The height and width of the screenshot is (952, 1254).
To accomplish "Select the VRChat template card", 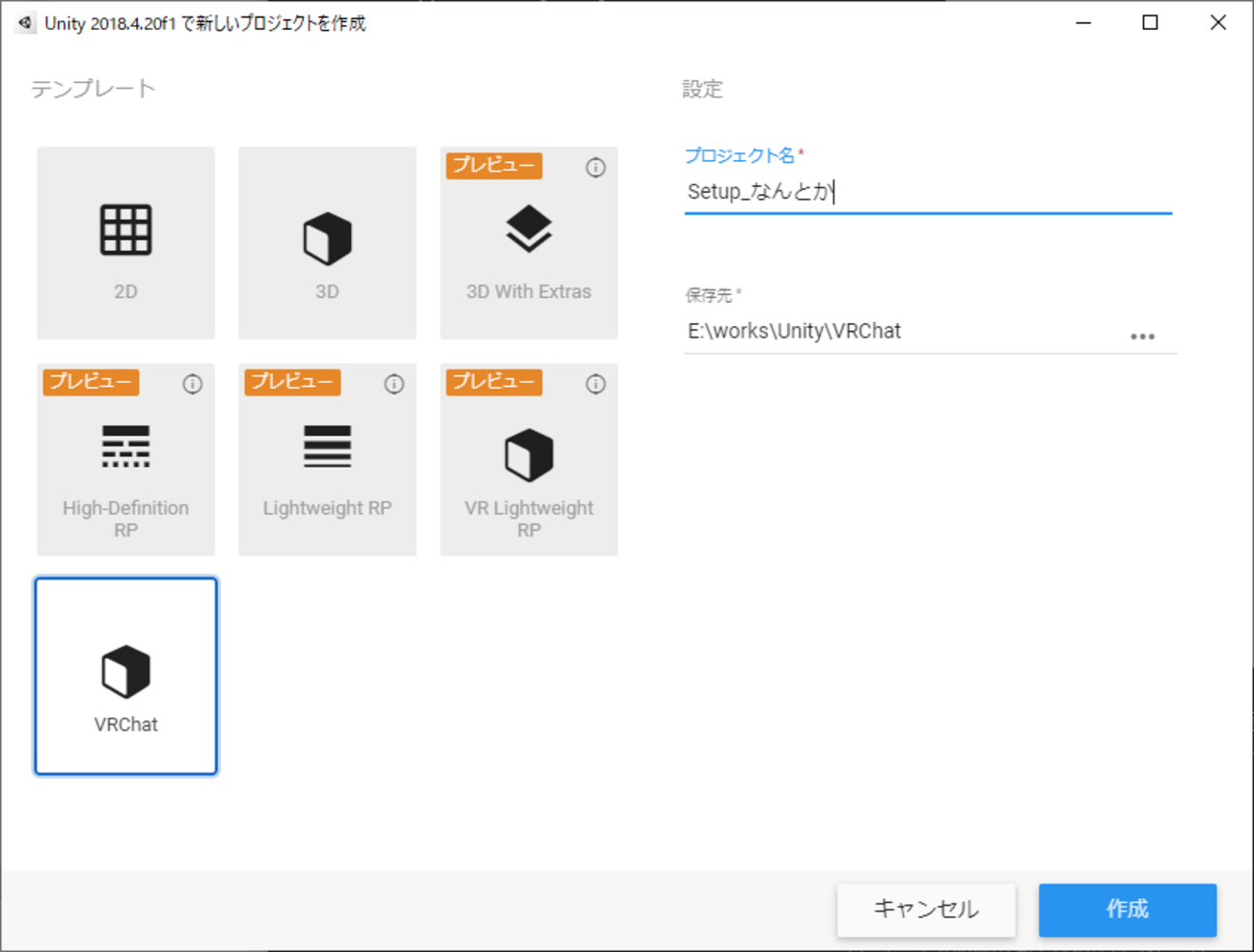I will (x=125, y=676).
